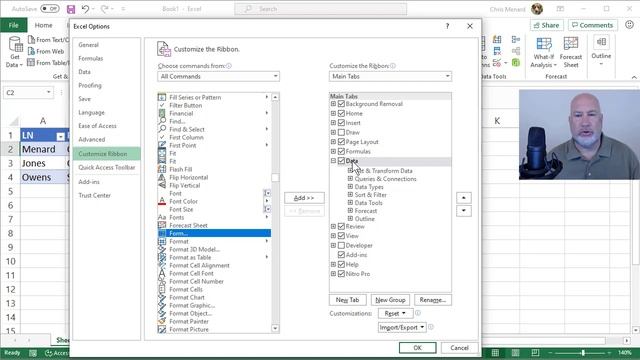
Task: Open the Advanced options category
Action: coord(92,140)
